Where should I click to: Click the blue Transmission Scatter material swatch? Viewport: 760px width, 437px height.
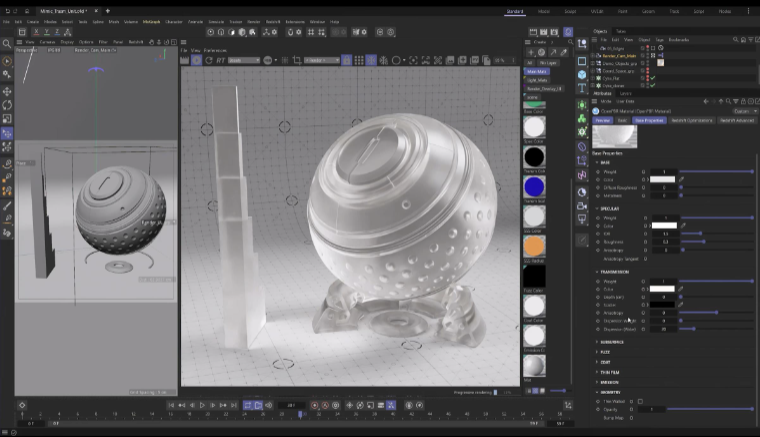(534, 187)
